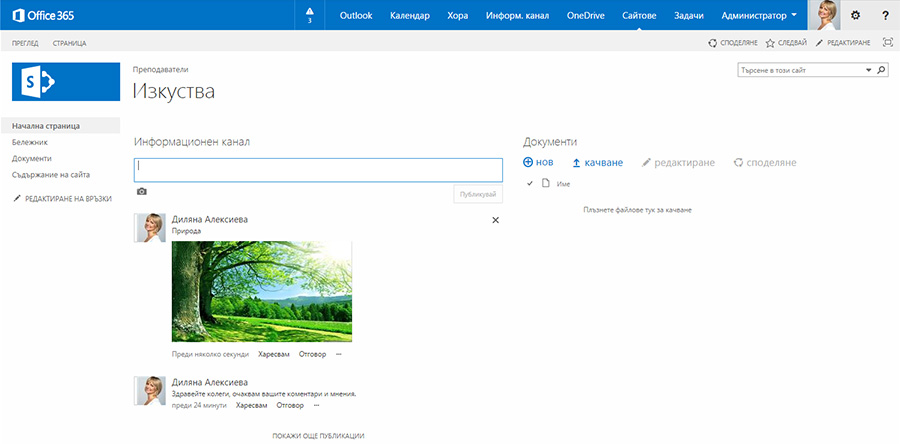Open Задачи in the top navigation
The width and height of the screenshot is (900, 444).
pyautogui.click(x=689, y=15)
